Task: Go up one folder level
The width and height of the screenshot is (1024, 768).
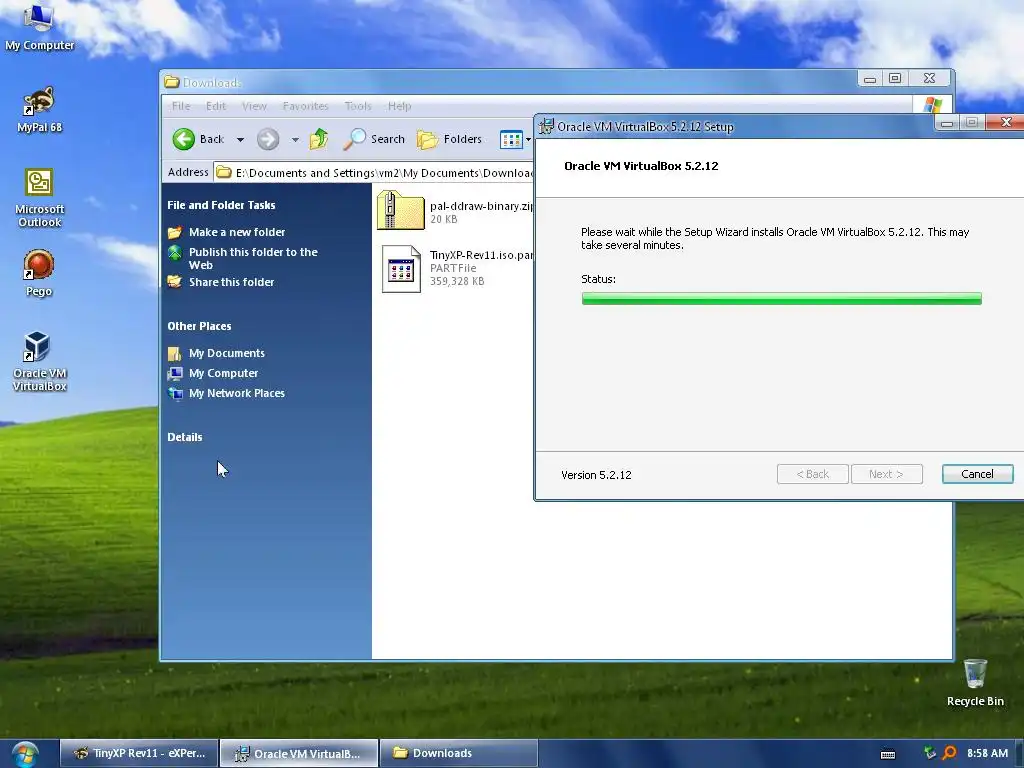Action: (319, 139)
